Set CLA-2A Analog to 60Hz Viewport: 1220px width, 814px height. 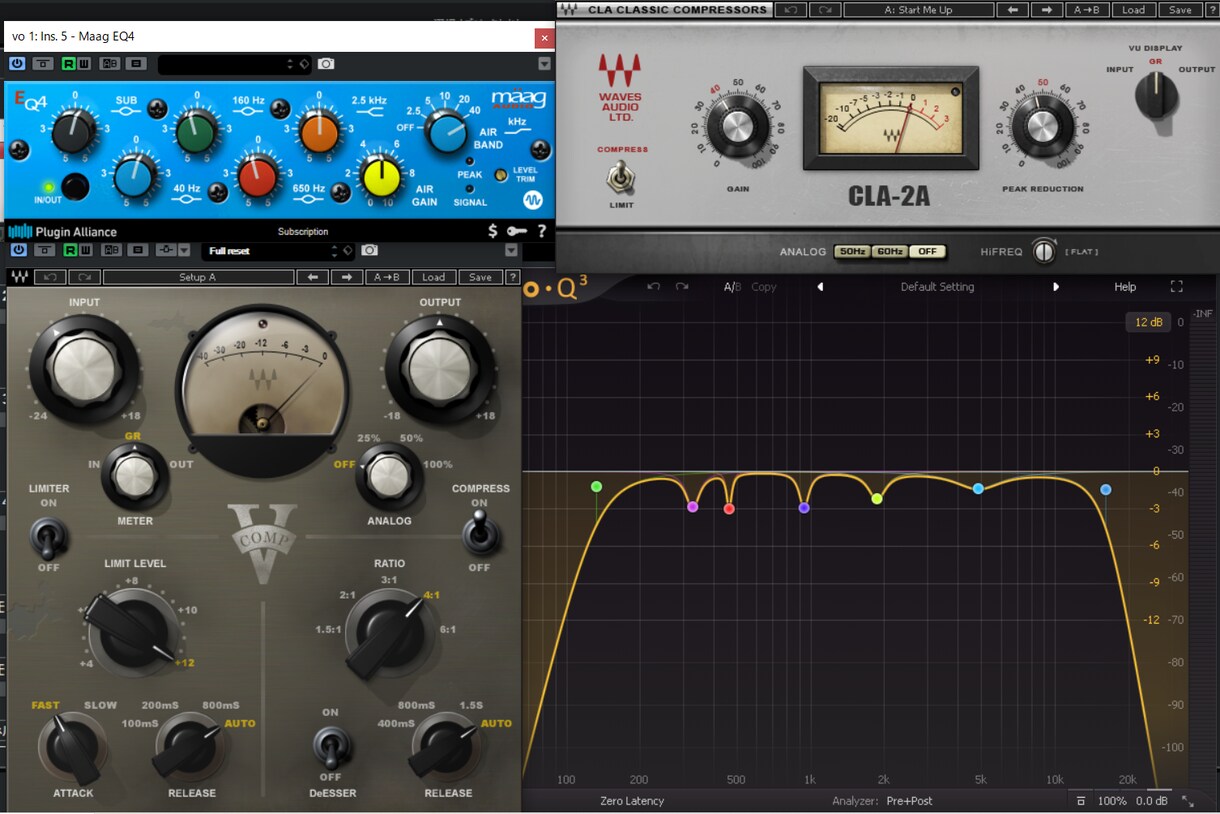coord(890,251)
